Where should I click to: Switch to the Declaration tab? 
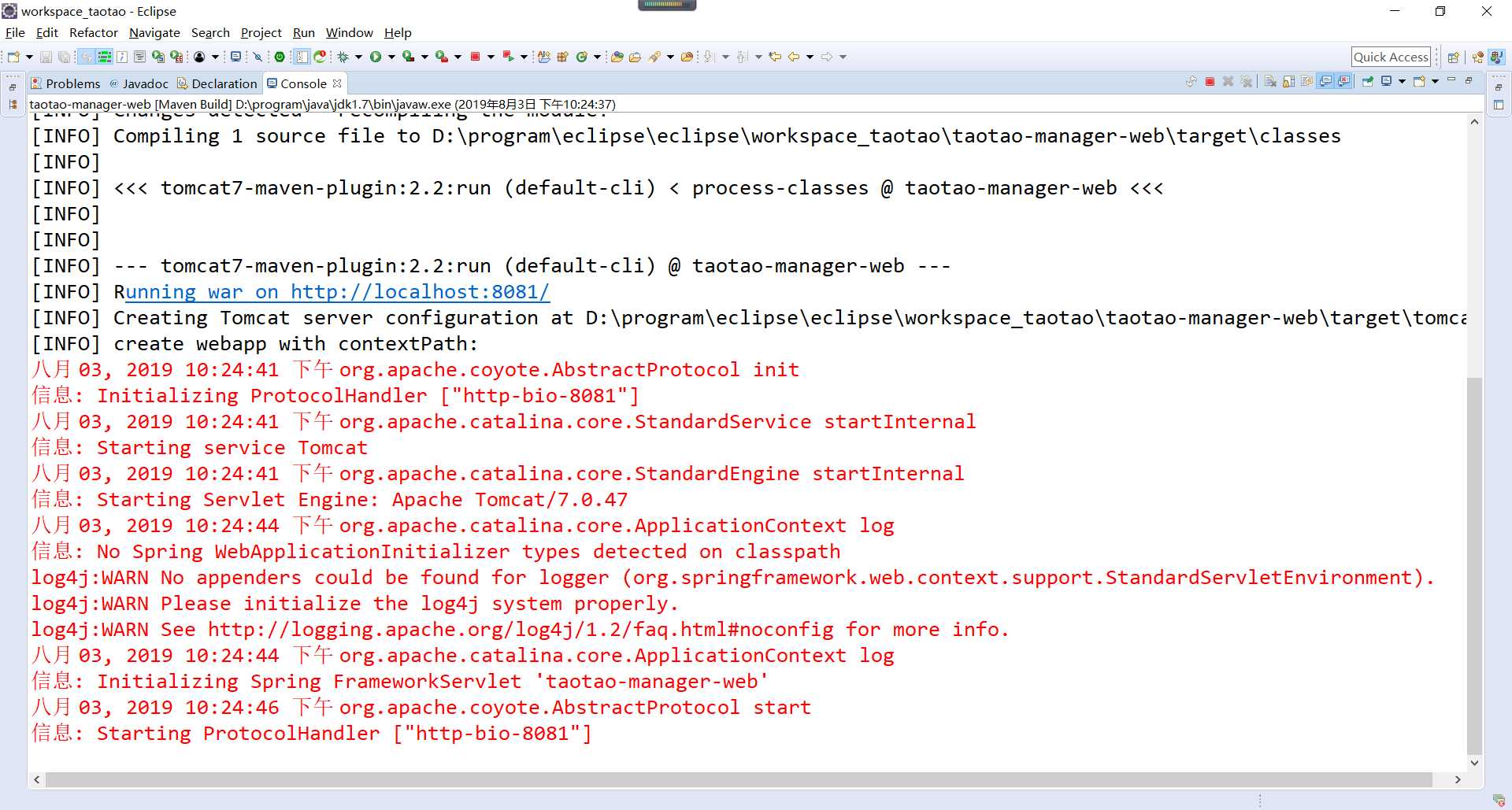pos(217,83)
